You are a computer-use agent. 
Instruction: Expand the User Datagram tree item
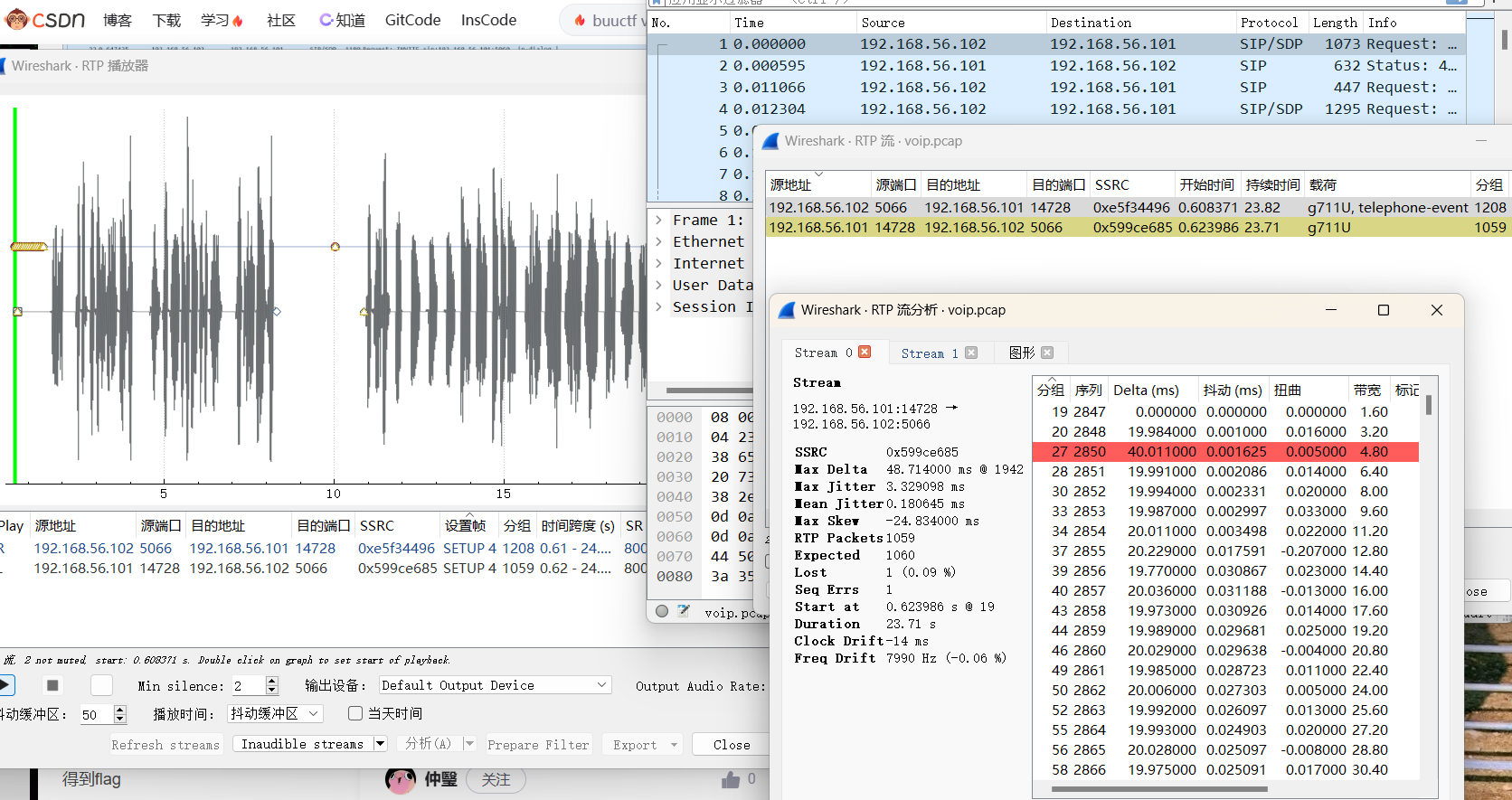(659, 285)
